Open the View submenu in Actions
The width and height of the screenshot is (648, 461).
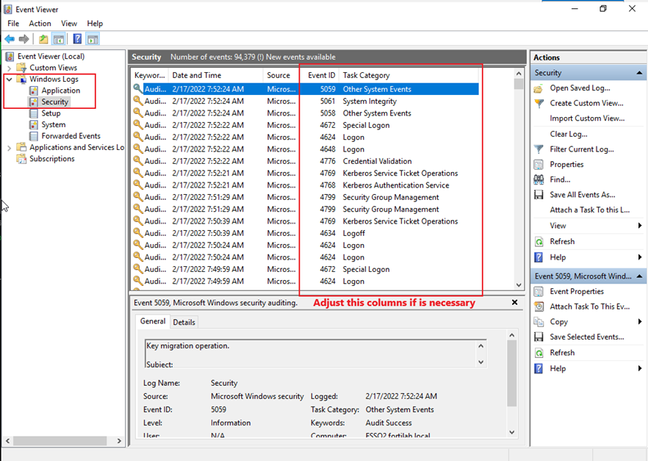558,226
